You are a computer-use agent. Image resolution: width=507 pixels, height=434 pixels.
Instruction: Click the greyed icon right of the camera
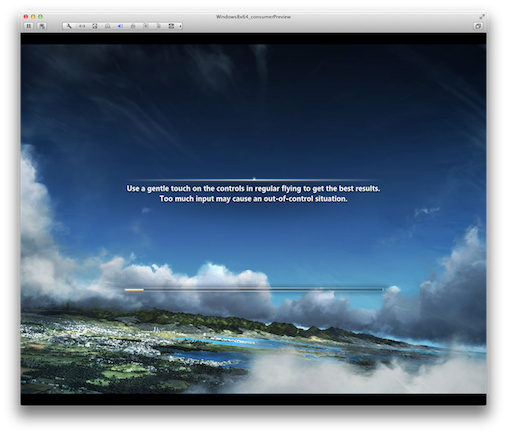pos(158,26)
